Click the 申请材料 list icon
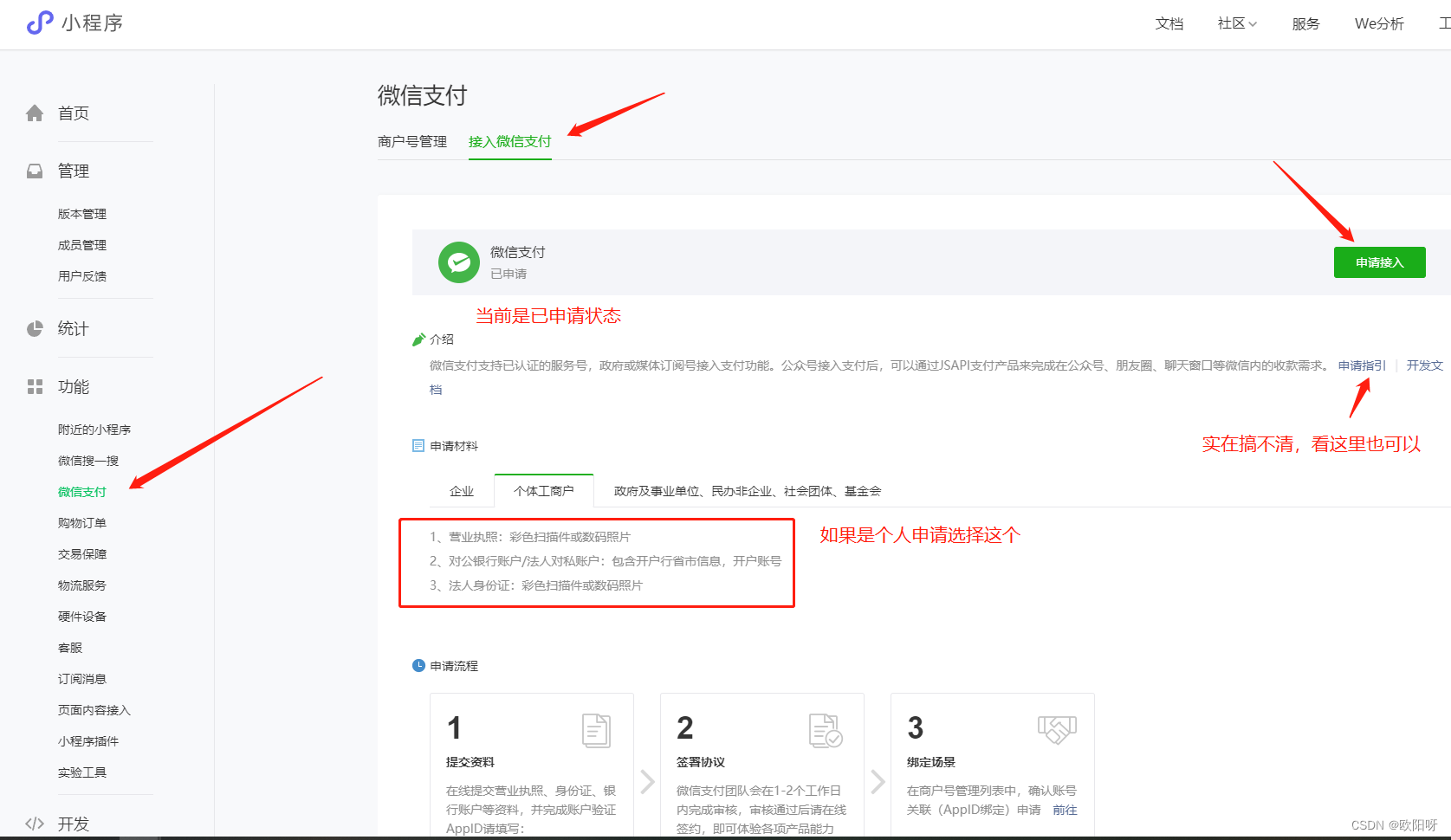This screenshot has width=1451, height=840. [x=418, y=446]
